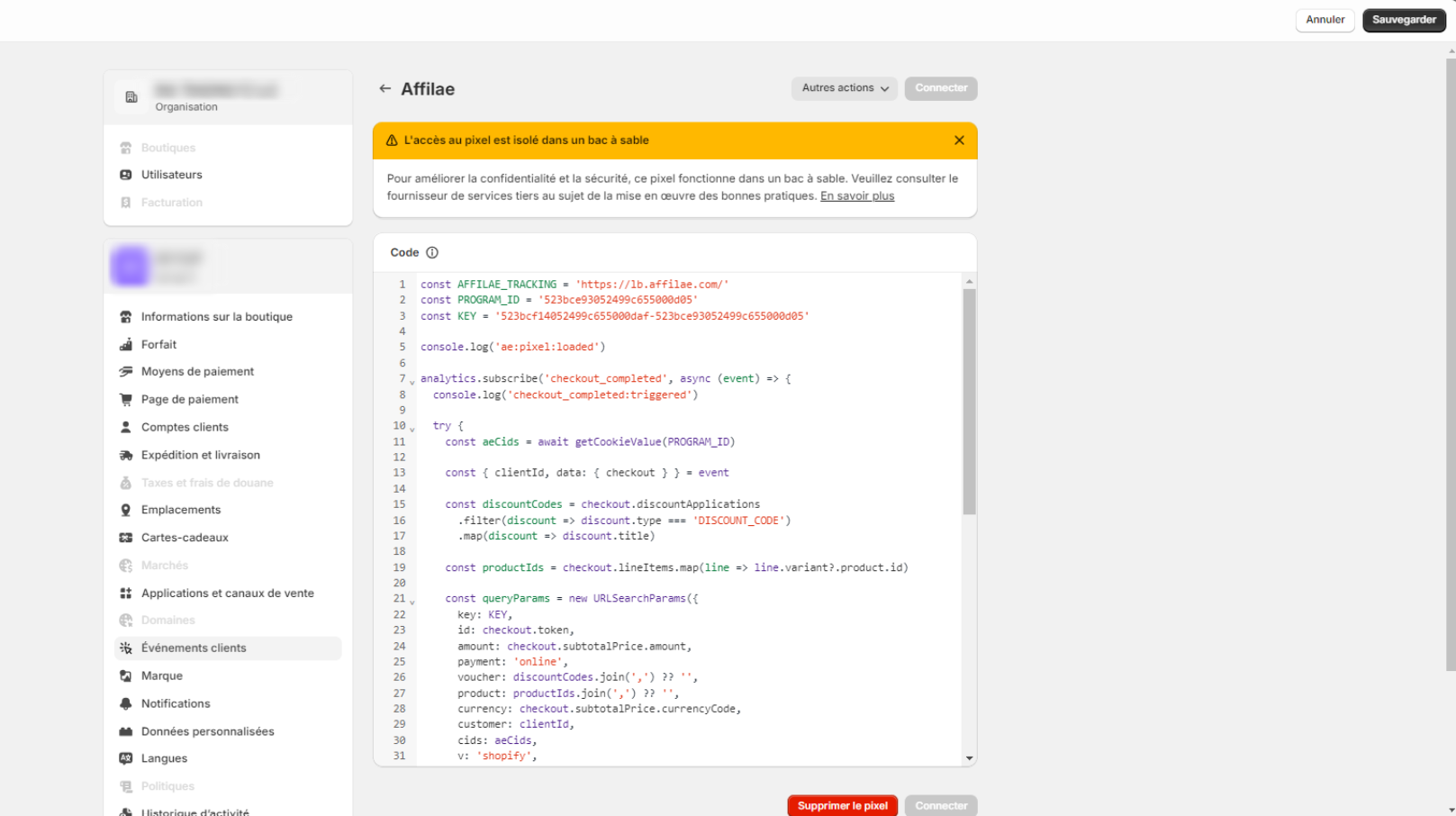Click the code editor scroll up arrow
The width and height of the screenshot is (1456, 816).
969,282
